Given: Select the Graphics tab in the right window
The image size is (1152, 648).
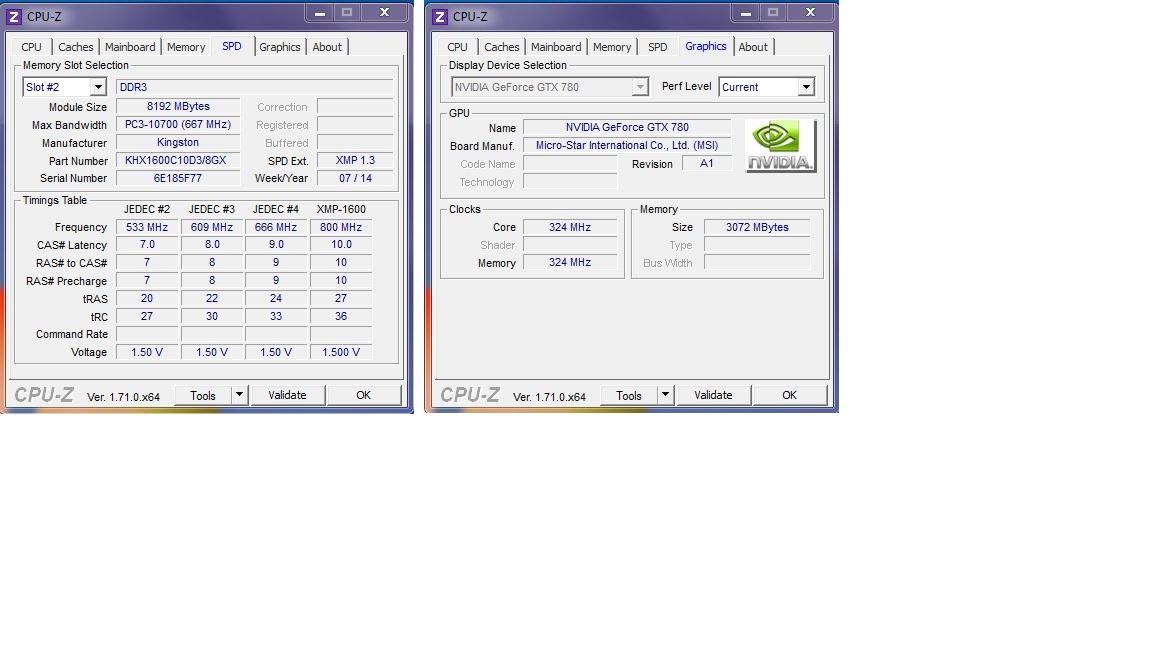Looking at the screenshot, I should click(706, 46).
